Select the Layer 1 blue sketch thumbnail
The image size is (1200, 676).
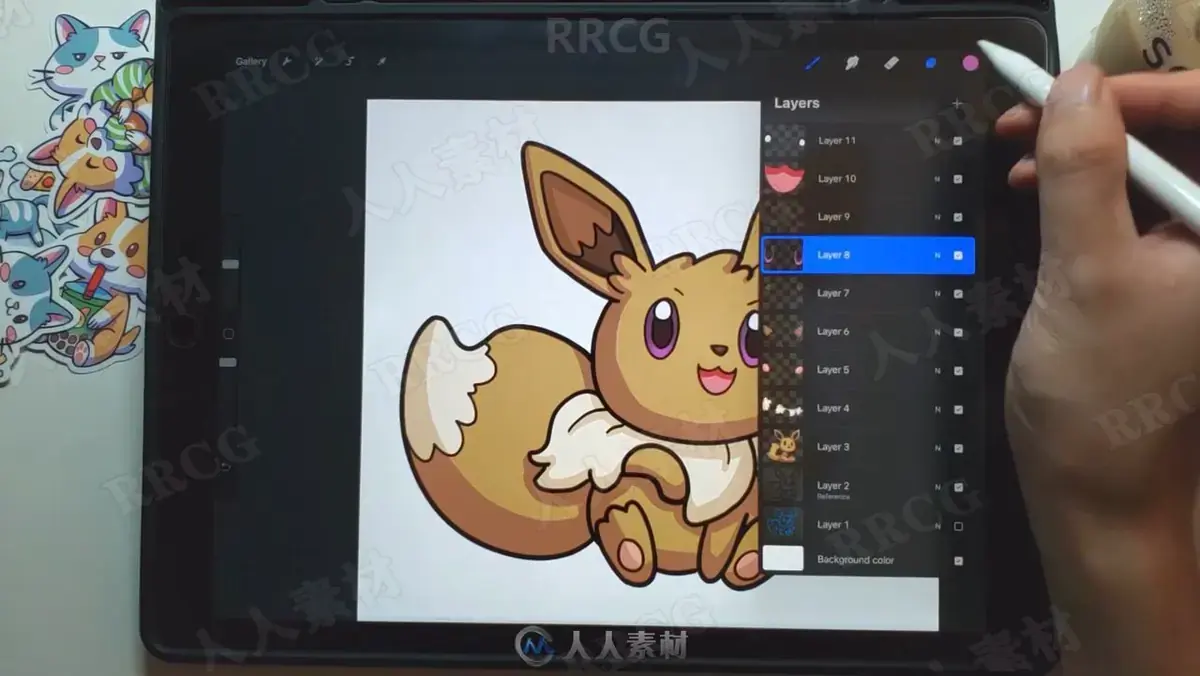(784, 524)
